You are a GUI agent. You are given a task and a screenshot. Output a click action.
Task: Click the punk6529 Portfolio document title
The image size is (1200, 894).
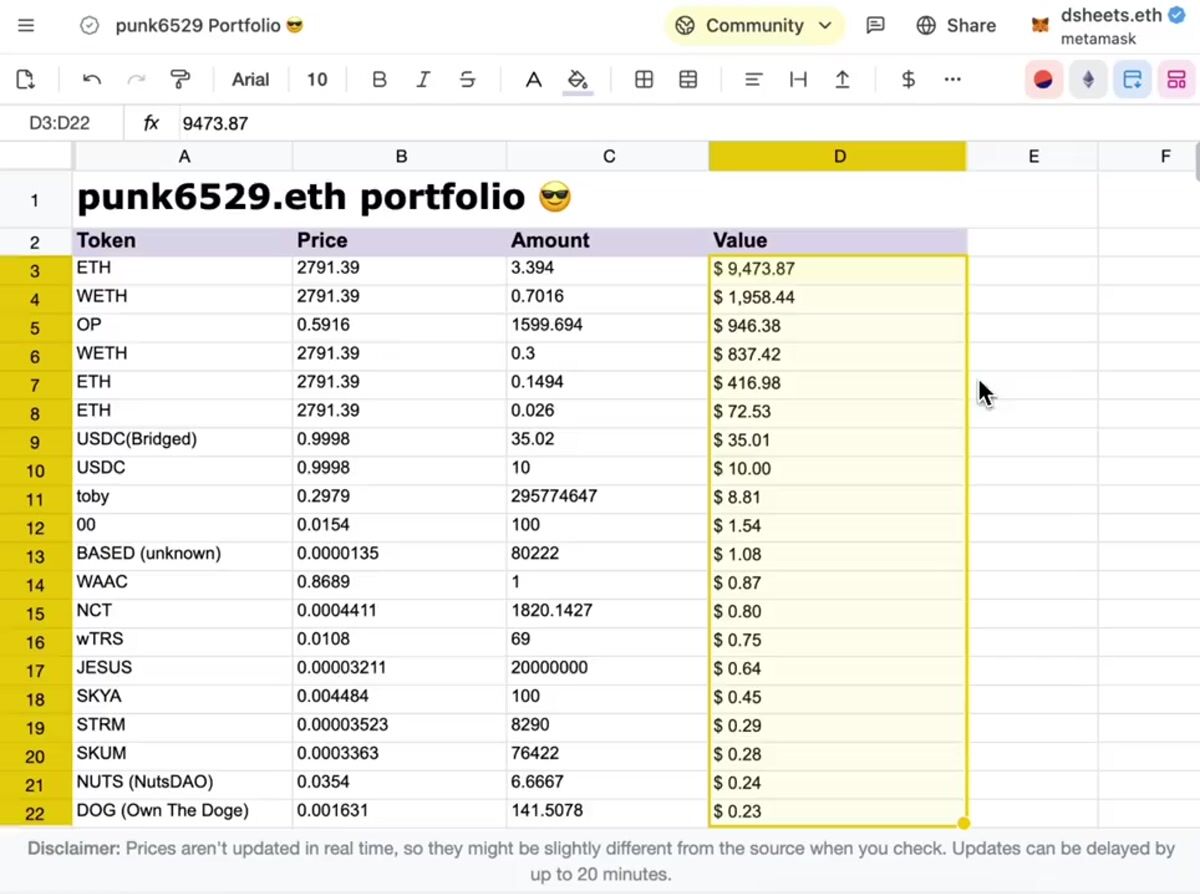pos(209,26)
